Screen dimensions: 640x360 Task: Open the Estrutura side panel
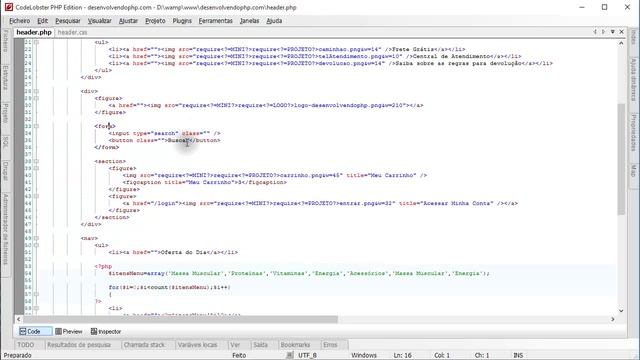[x=6, y=78]
